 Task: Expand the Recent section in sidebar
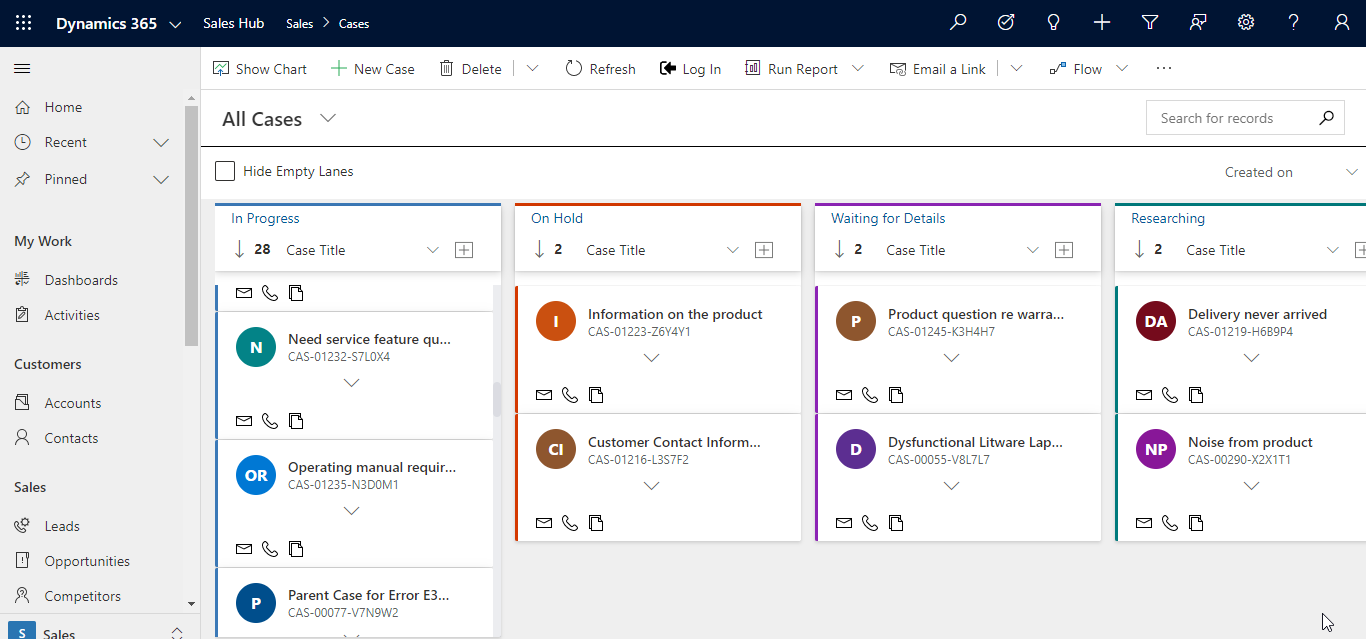pos(161,143)
